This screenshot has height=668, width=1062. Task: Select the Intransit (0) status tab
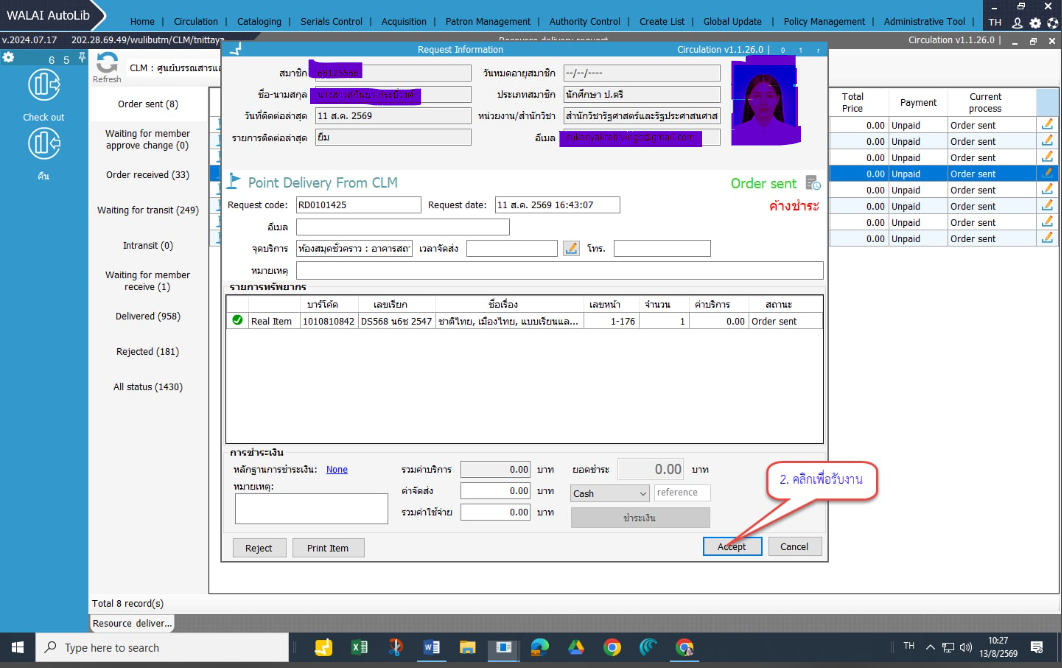point(148,245)
